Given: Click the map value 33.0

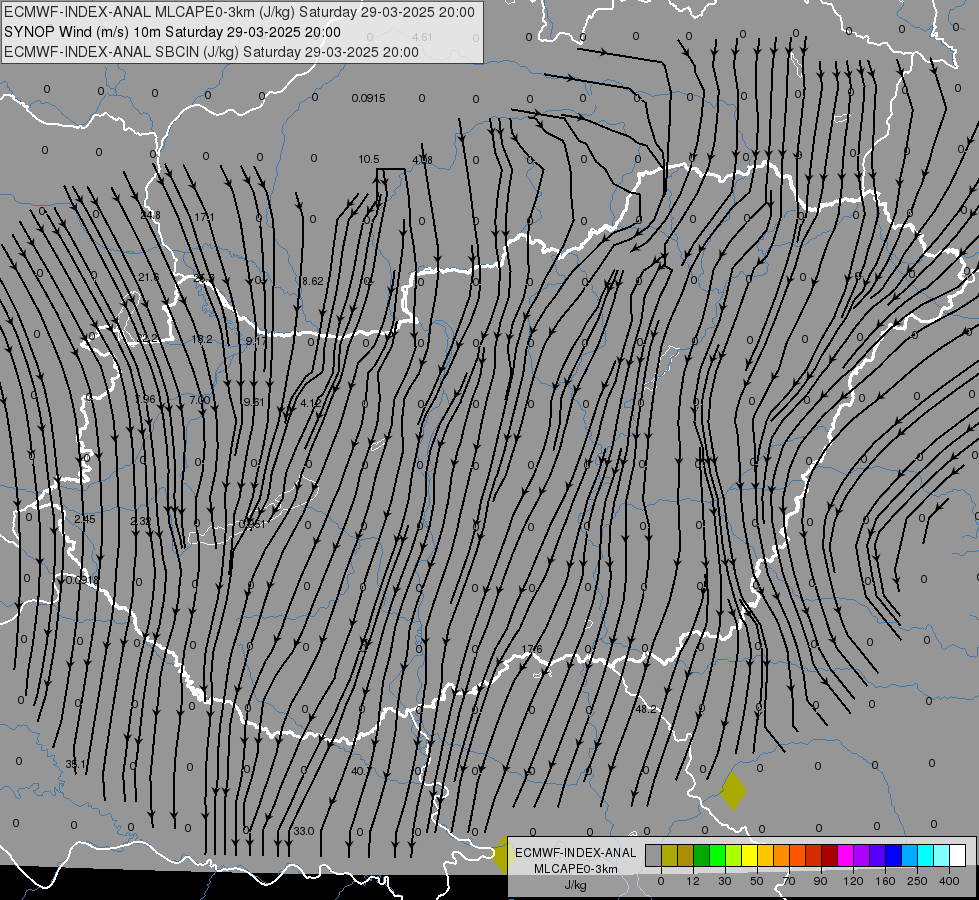Looking at the screenshot, I should pos(304,831).
